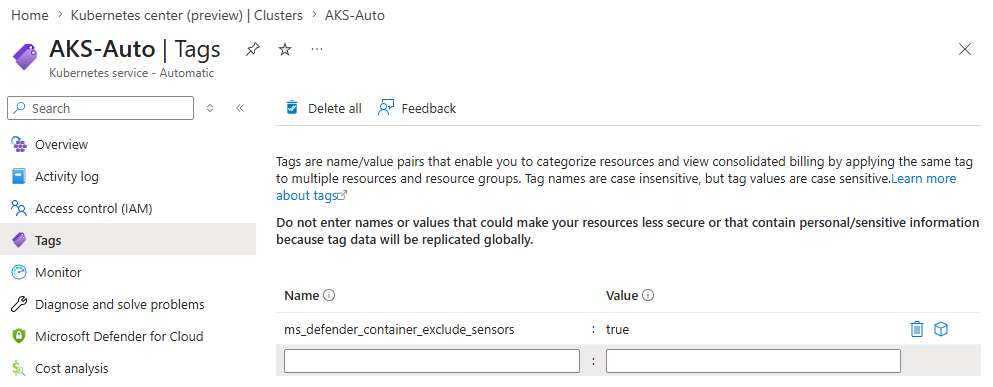The width and height of the screenshot is (993, 387).
Task: Click the Delete all trash icon
Action: [291, 108]
